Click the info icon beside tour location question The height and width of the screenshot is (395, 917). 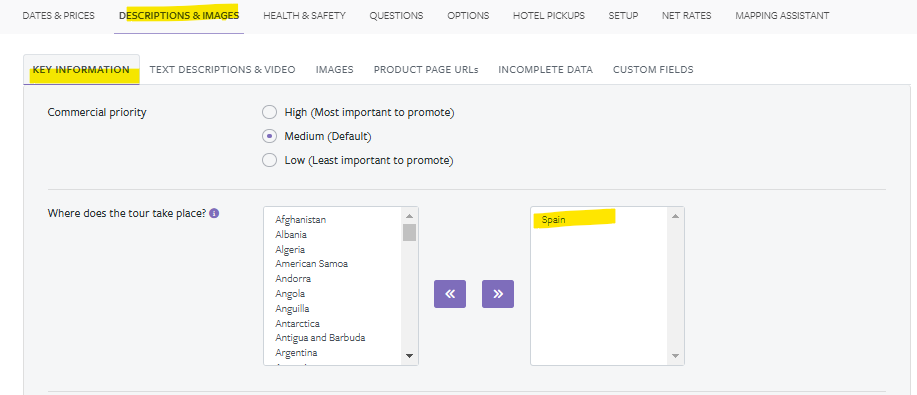(x=214, y=214)
